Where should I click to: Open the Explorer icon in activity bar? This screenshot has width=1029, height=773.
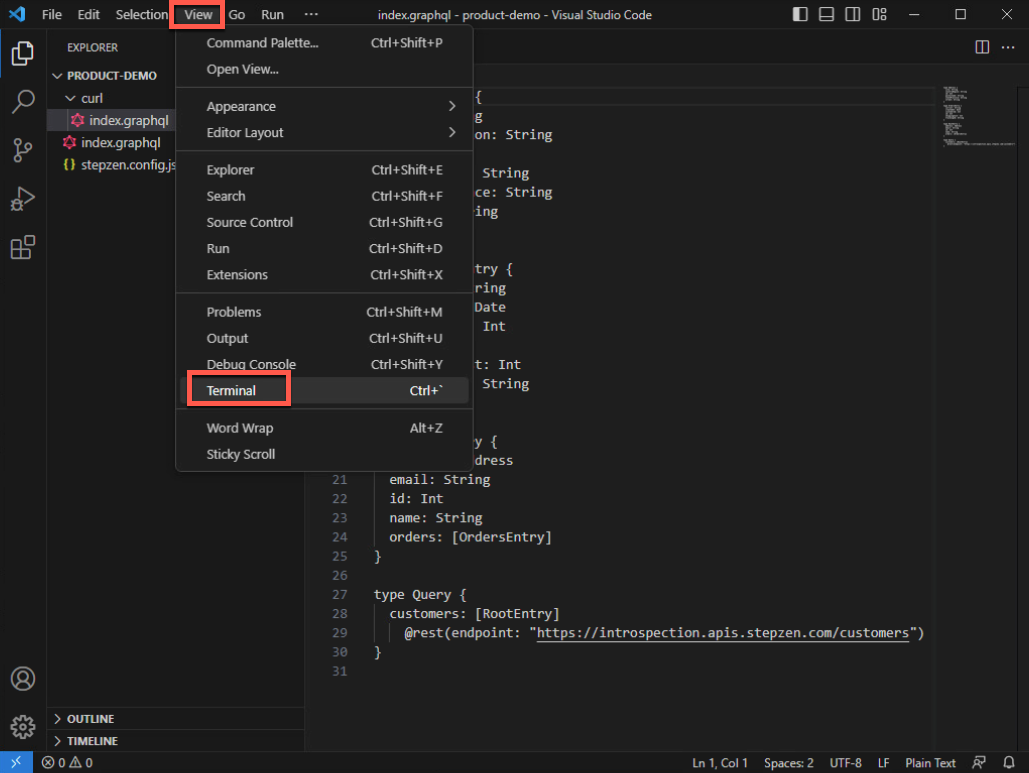[22, 53]
